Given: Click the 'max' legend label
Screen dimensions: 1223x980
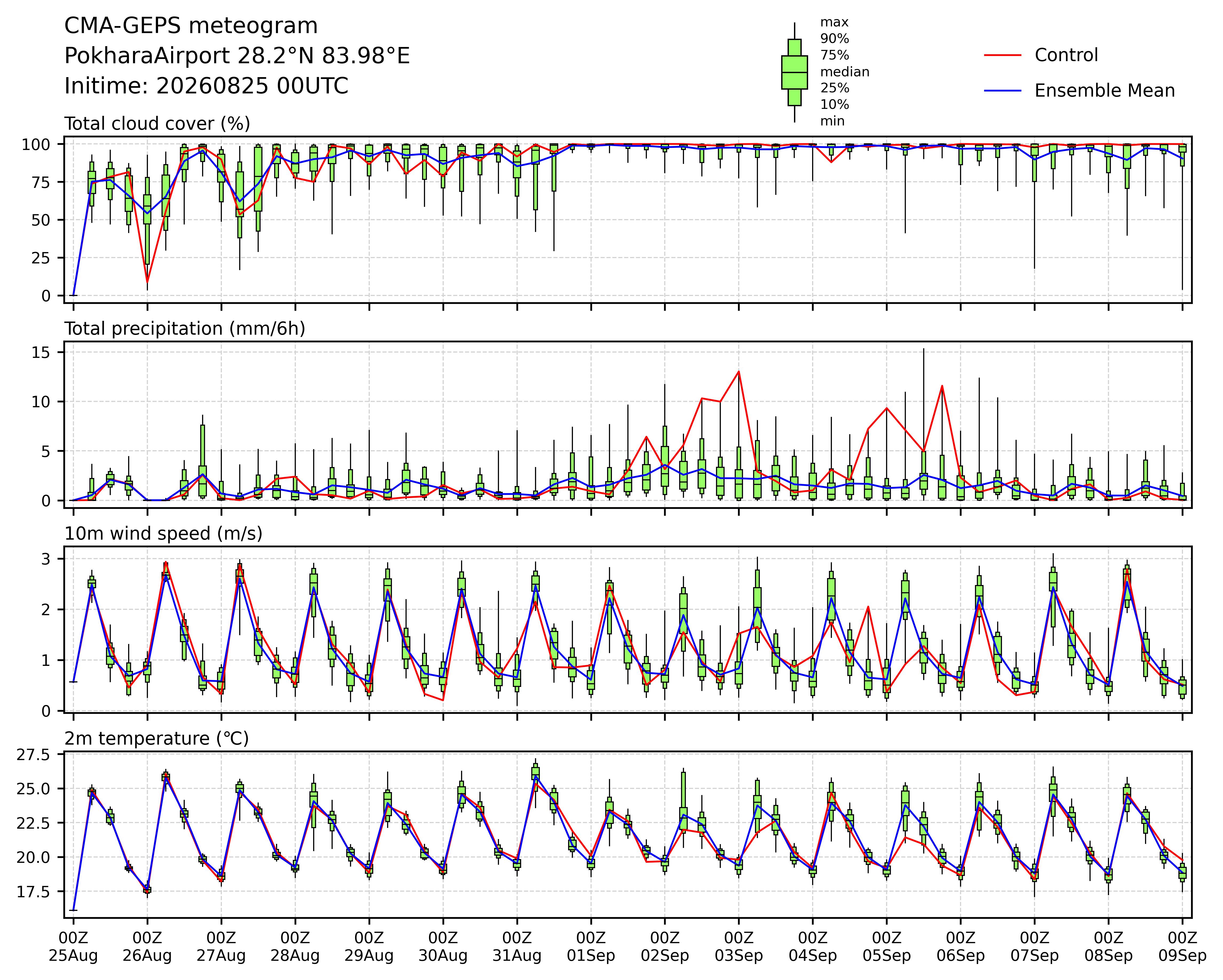Looking at the screenshot, I should [835, 23].
